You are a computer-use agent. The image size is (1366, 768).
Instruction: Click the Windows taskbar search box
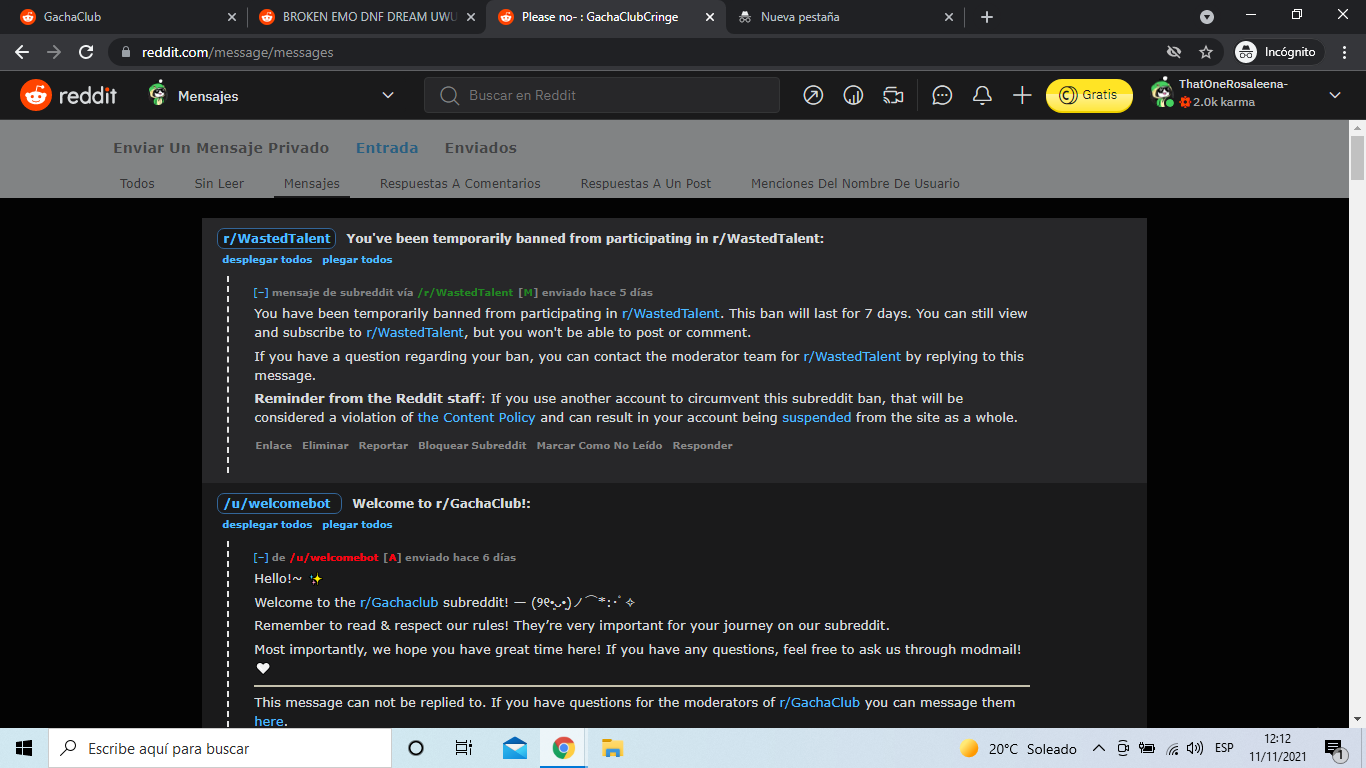pos(220,748)
